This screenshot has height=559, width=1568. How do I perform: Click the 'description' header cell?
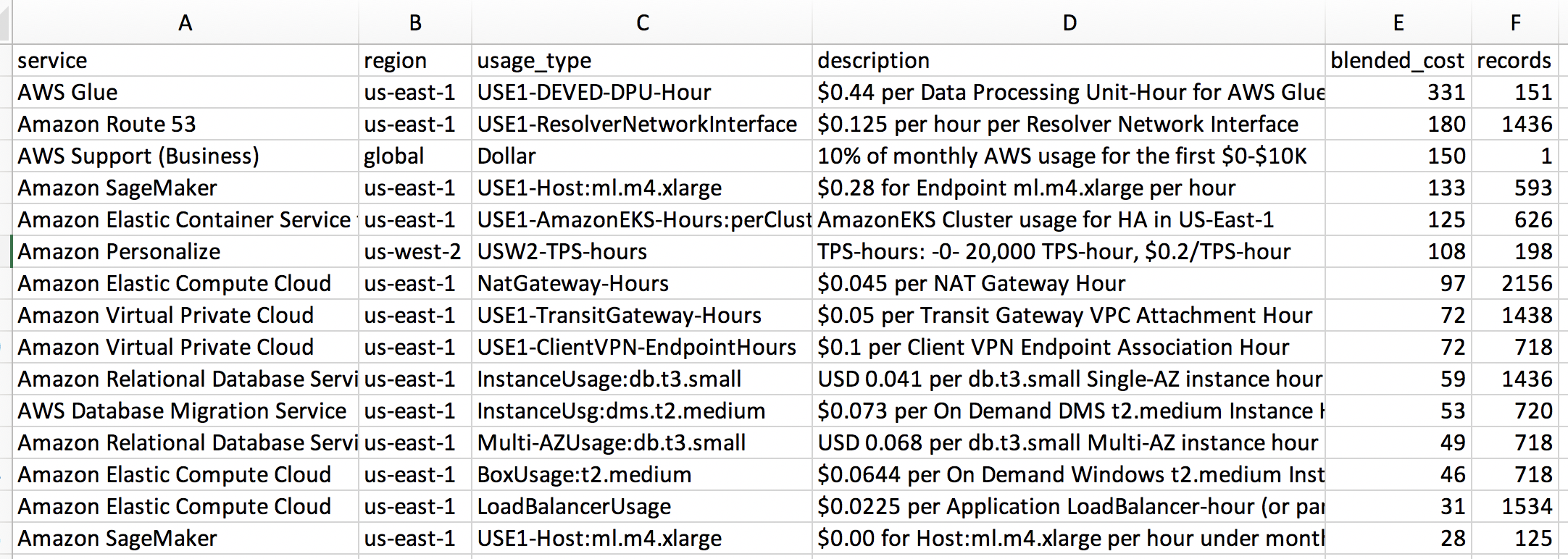point(1069,61)
